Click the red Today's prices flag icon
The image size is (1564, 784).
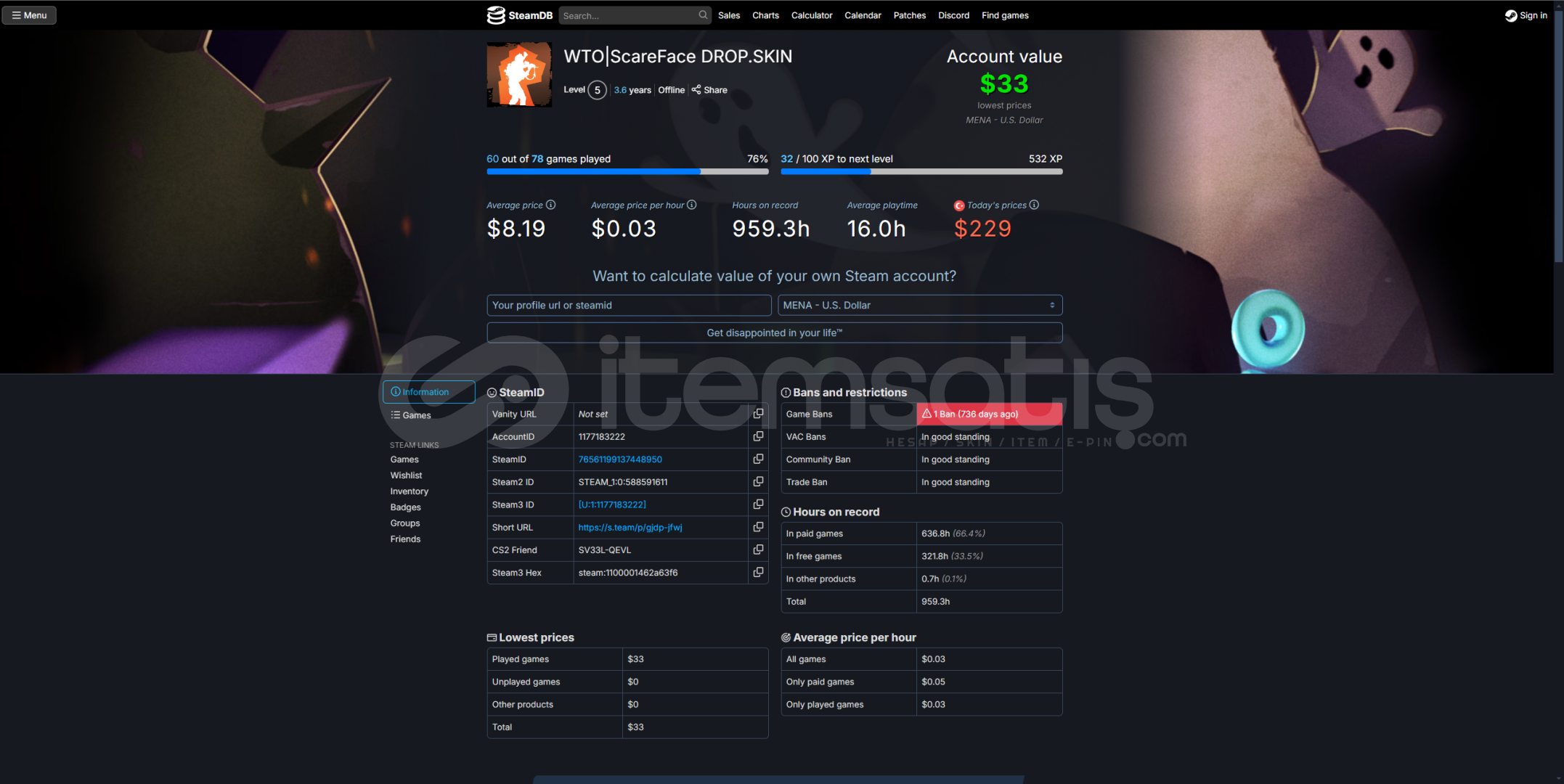959,205
